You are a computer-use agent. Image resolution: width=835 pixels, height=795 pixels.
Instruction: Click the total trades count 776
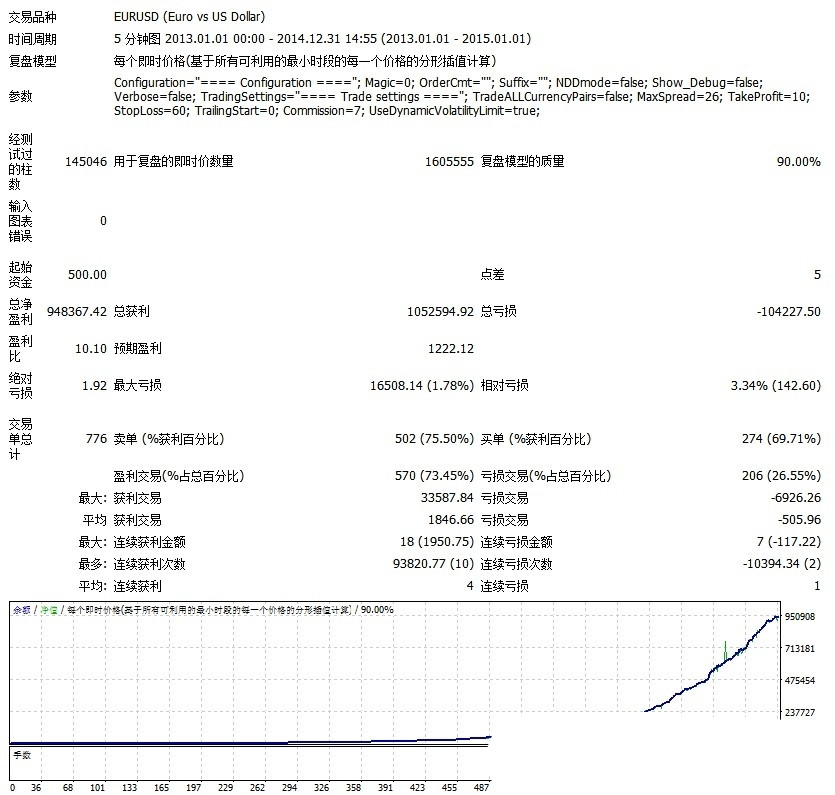point(96,439)
